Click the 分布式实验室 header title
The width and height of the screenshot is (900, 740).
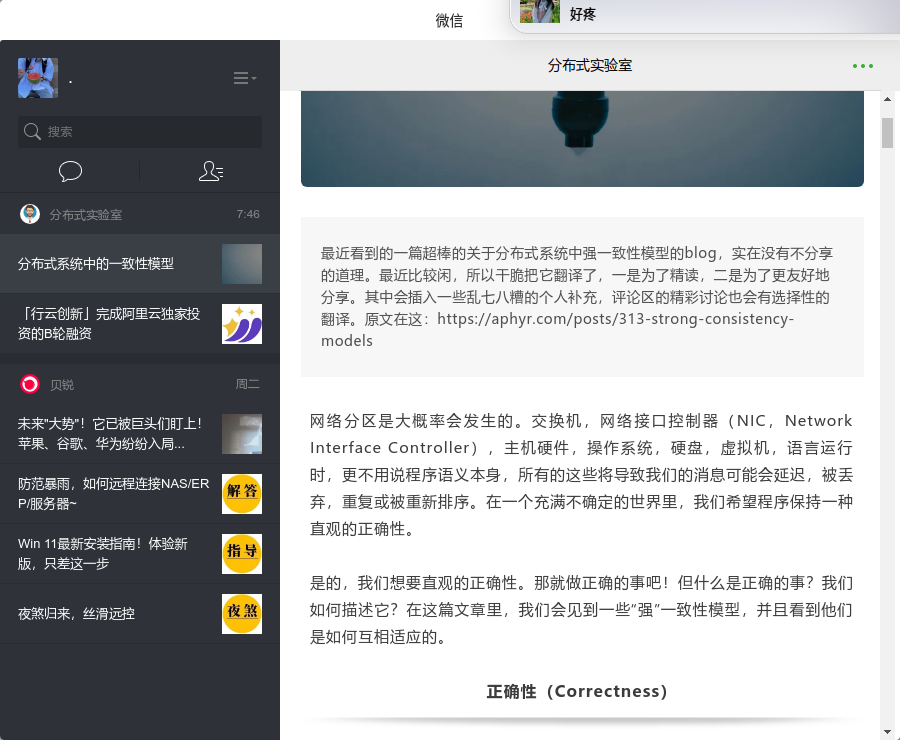(x=589, y=65)
